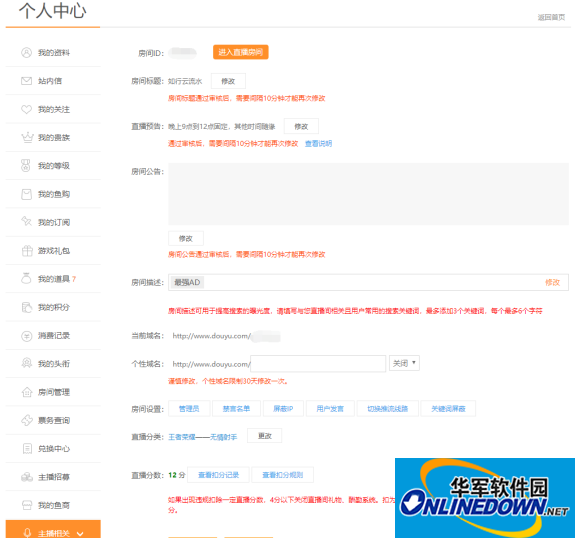Screen dimensions: 575x538
Task: Click the 切换推流线路 button
Action: click(388, 409)
